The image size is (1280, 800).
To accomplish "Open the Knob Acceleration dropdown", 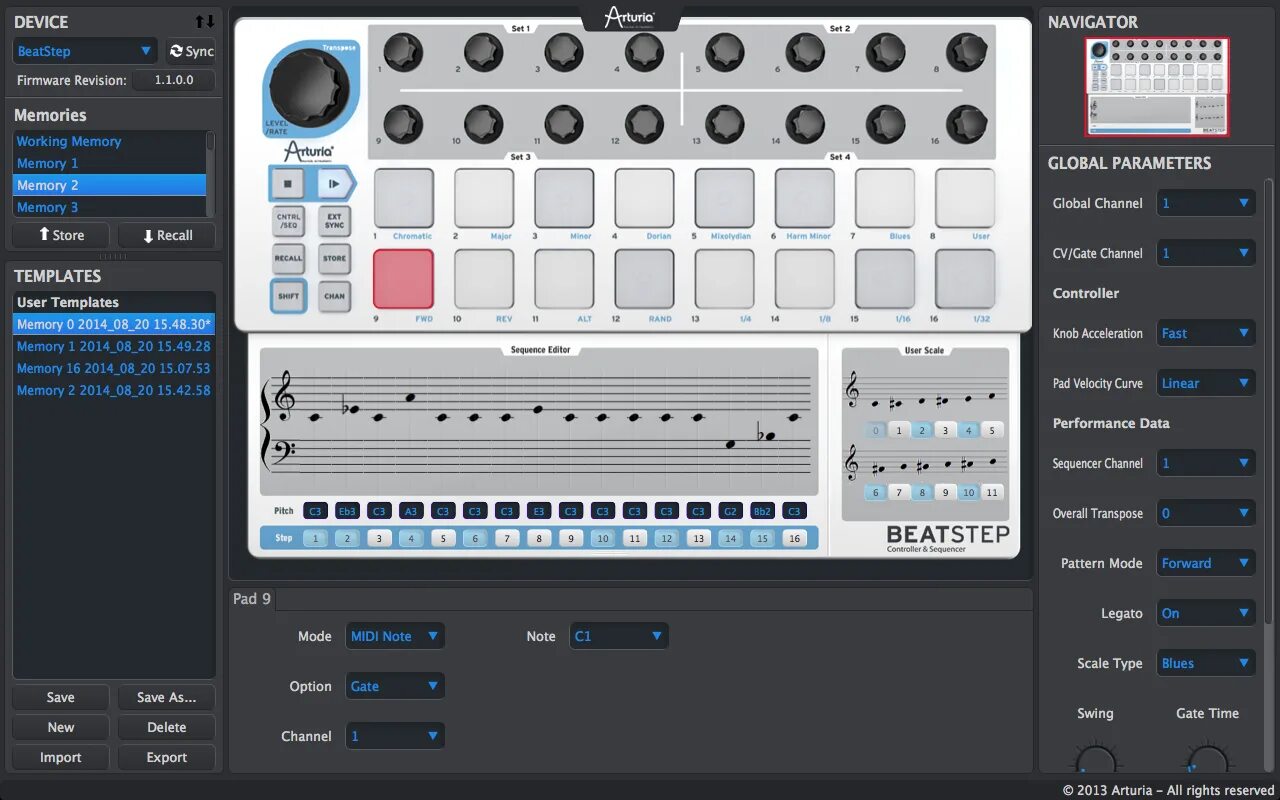I will pos(1206,333).
